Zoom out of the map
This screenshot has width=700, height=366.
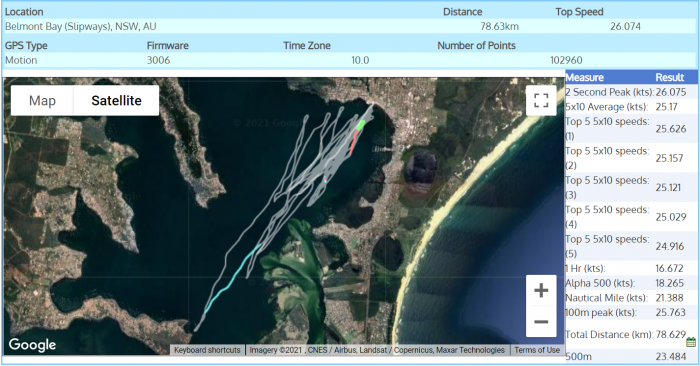pyautogui.click(x=541, y=322)
